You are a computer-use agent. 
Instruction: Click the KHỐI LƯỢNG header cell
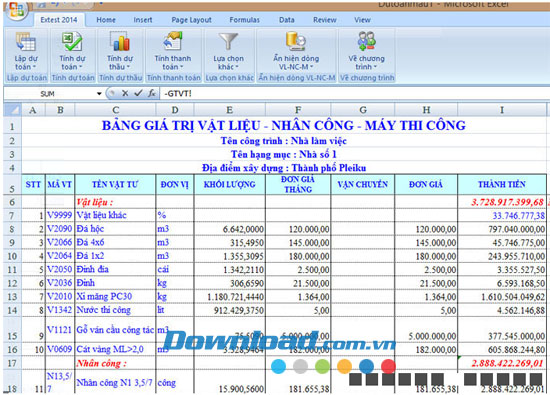(x=229, y=185)
